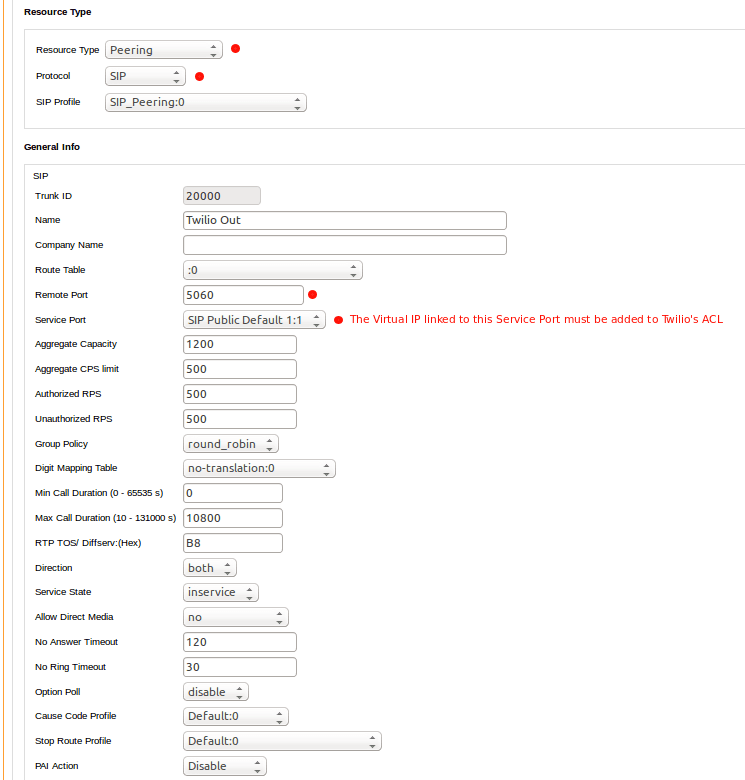Open the PAI Action dropdown
745x780 pixels.
click(225, 766)
